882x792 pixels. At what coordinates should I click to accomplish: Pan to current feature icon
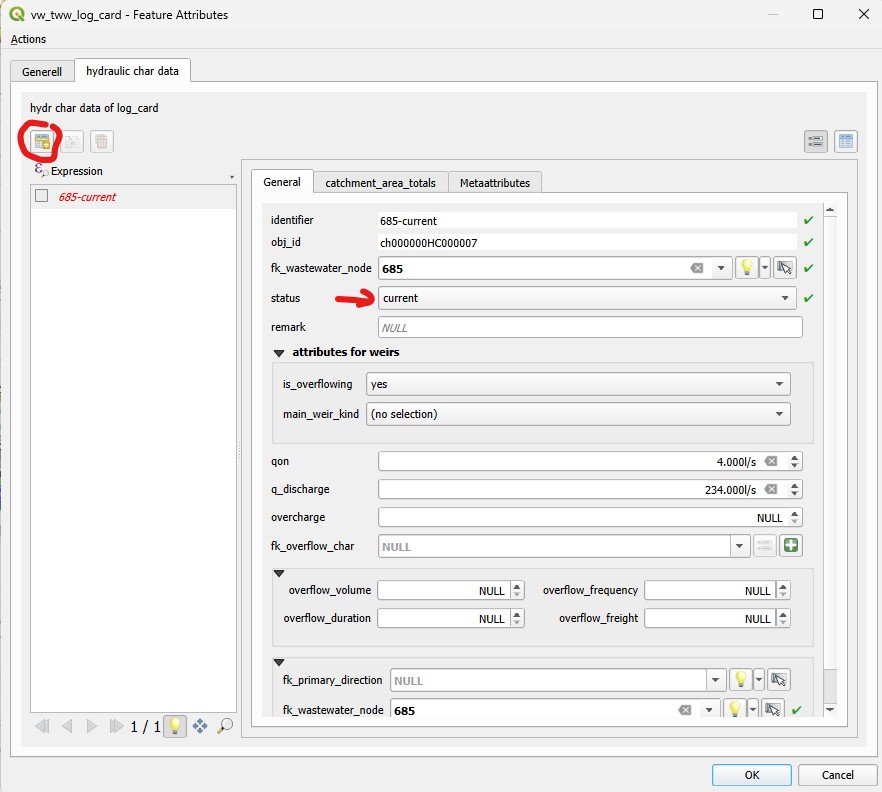(x=200, y=726)
